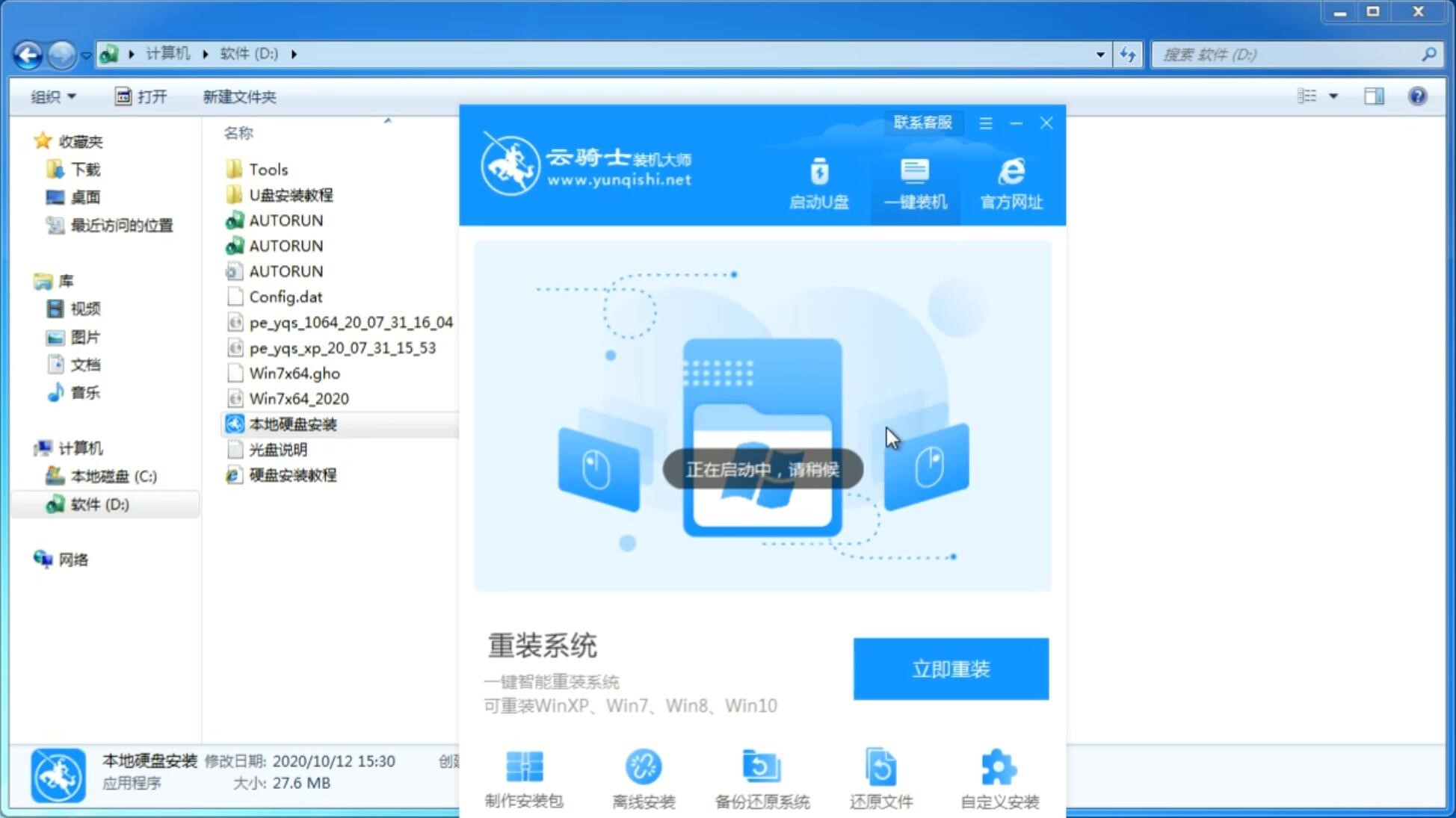Click the 自定义安装 (Custom Install) icon
This screenshot has width=1456, height=818.
click(998, 780)
